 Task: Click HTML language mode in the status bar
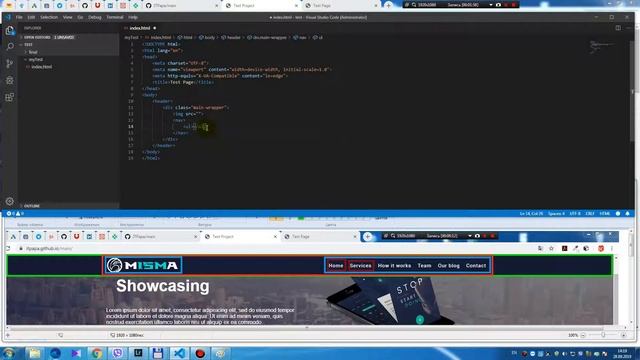(x=604, y=213)
